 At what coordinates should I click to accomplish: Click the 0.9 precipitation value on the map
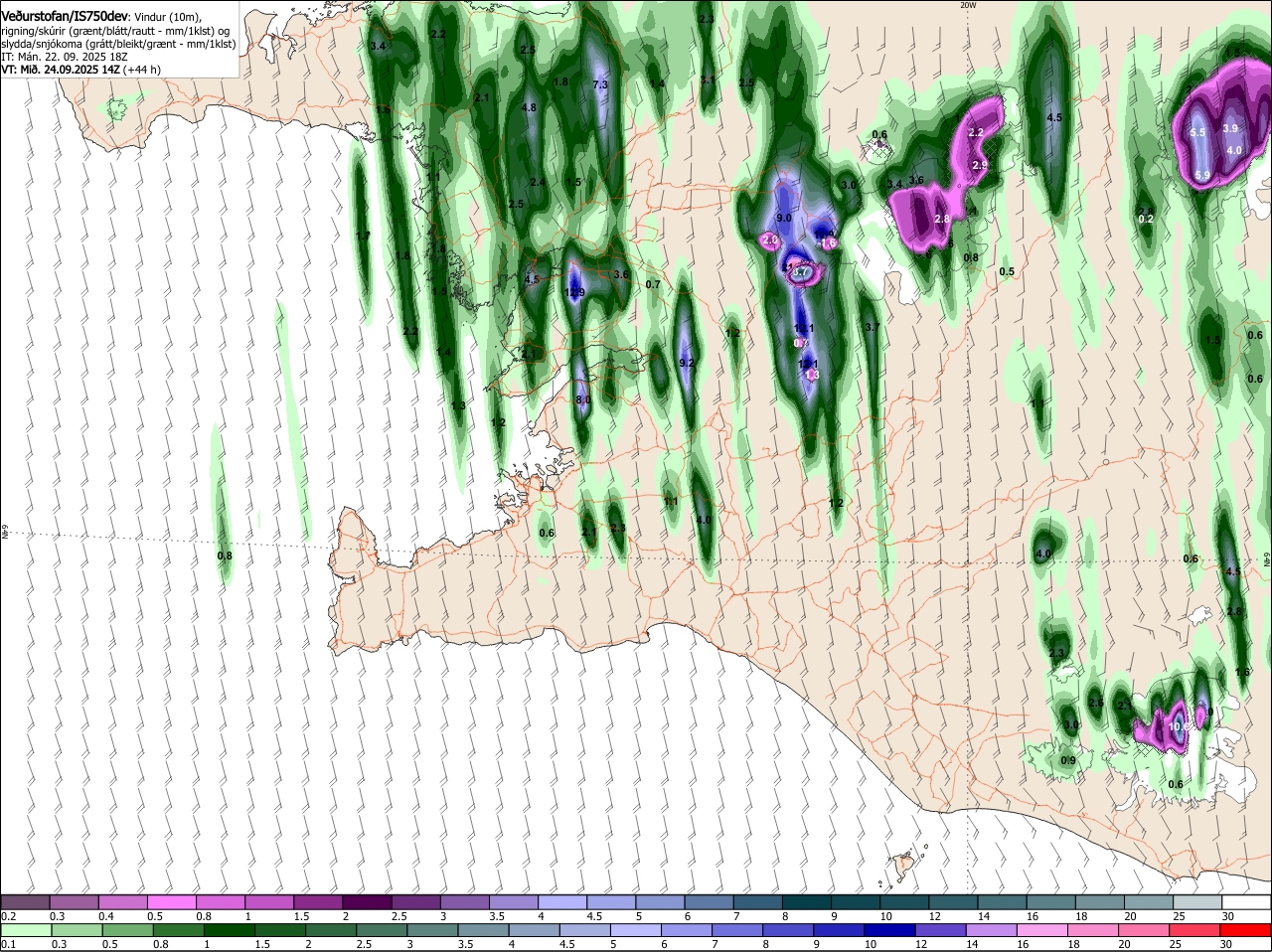coord(1068,760)
